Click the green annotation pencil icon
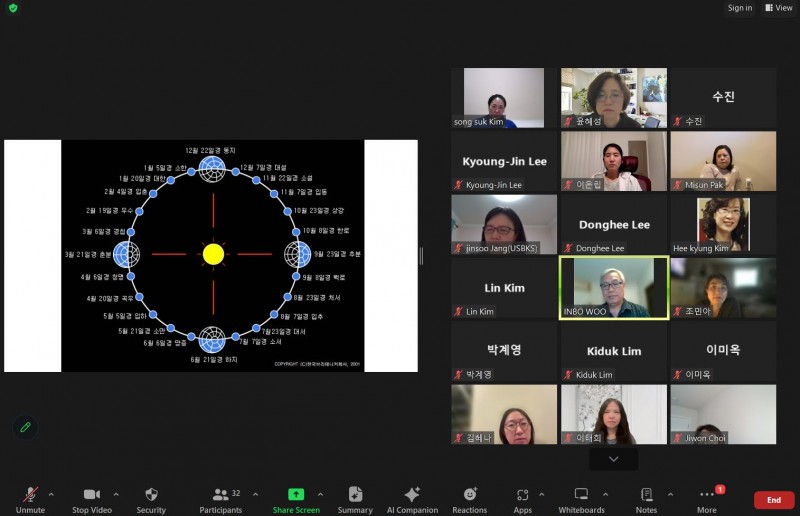 [26, 427]
